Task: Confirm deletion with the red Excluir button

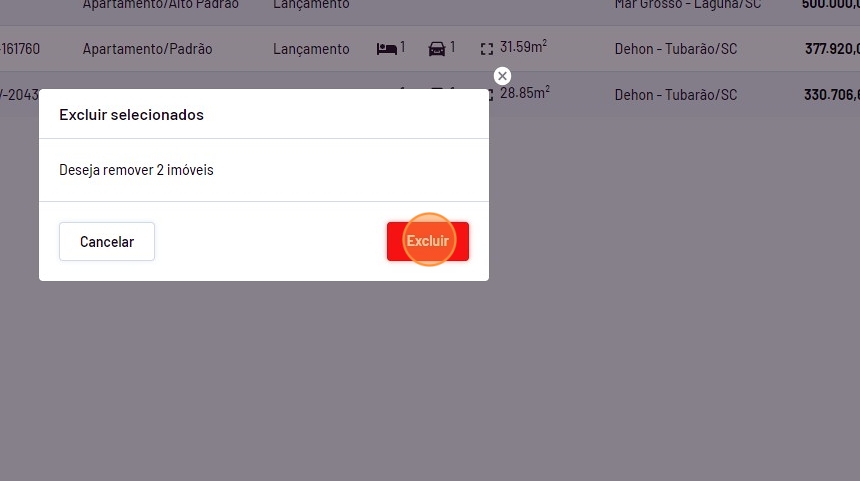Action: click(x=428, y=241)
